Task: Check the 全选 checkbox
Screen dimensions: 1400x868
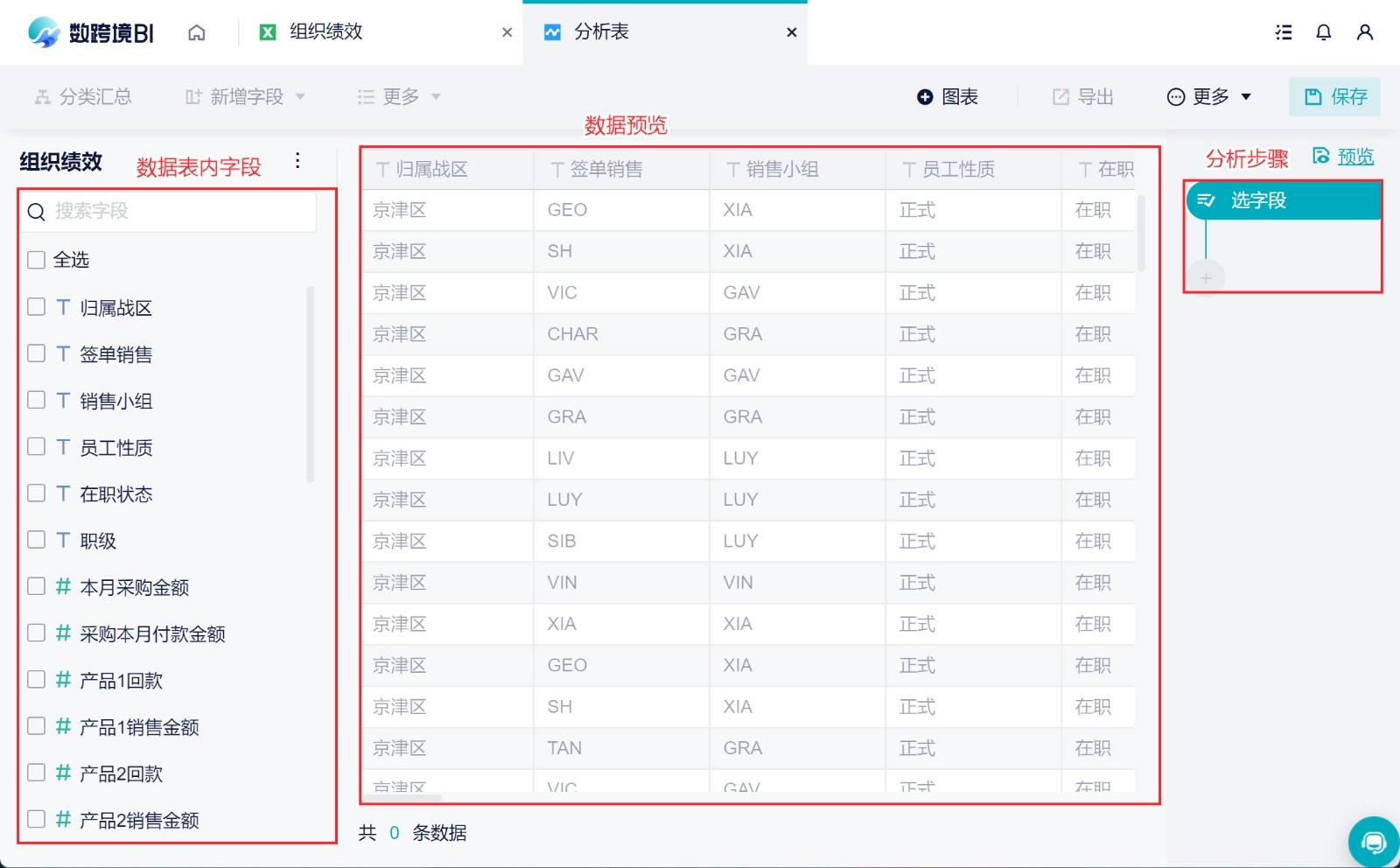Action: [x=36, y=260]
